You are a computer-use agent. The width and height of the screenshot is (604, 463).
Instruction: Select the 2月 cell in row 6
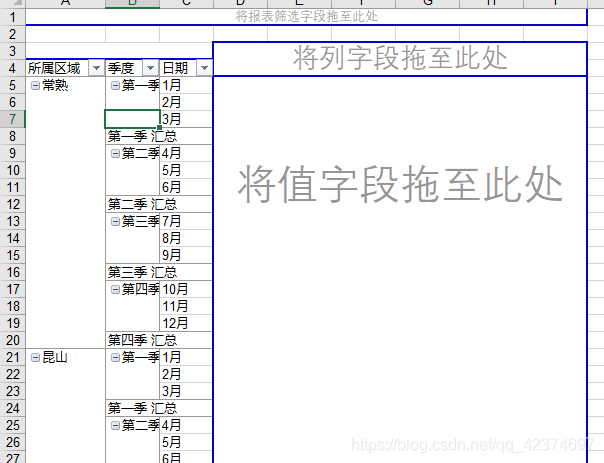tap(186, 102)
